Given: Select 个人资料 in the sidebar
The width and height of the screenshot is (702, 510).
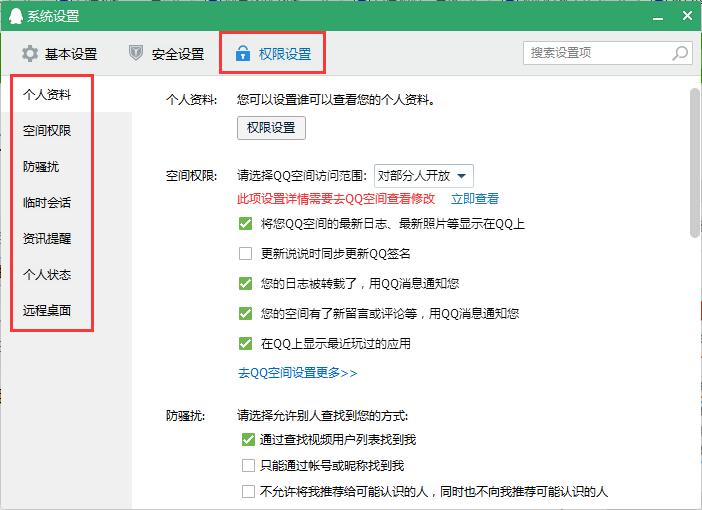Looking at the screenshot, I should pyautogui.click(x=47, y=94).
